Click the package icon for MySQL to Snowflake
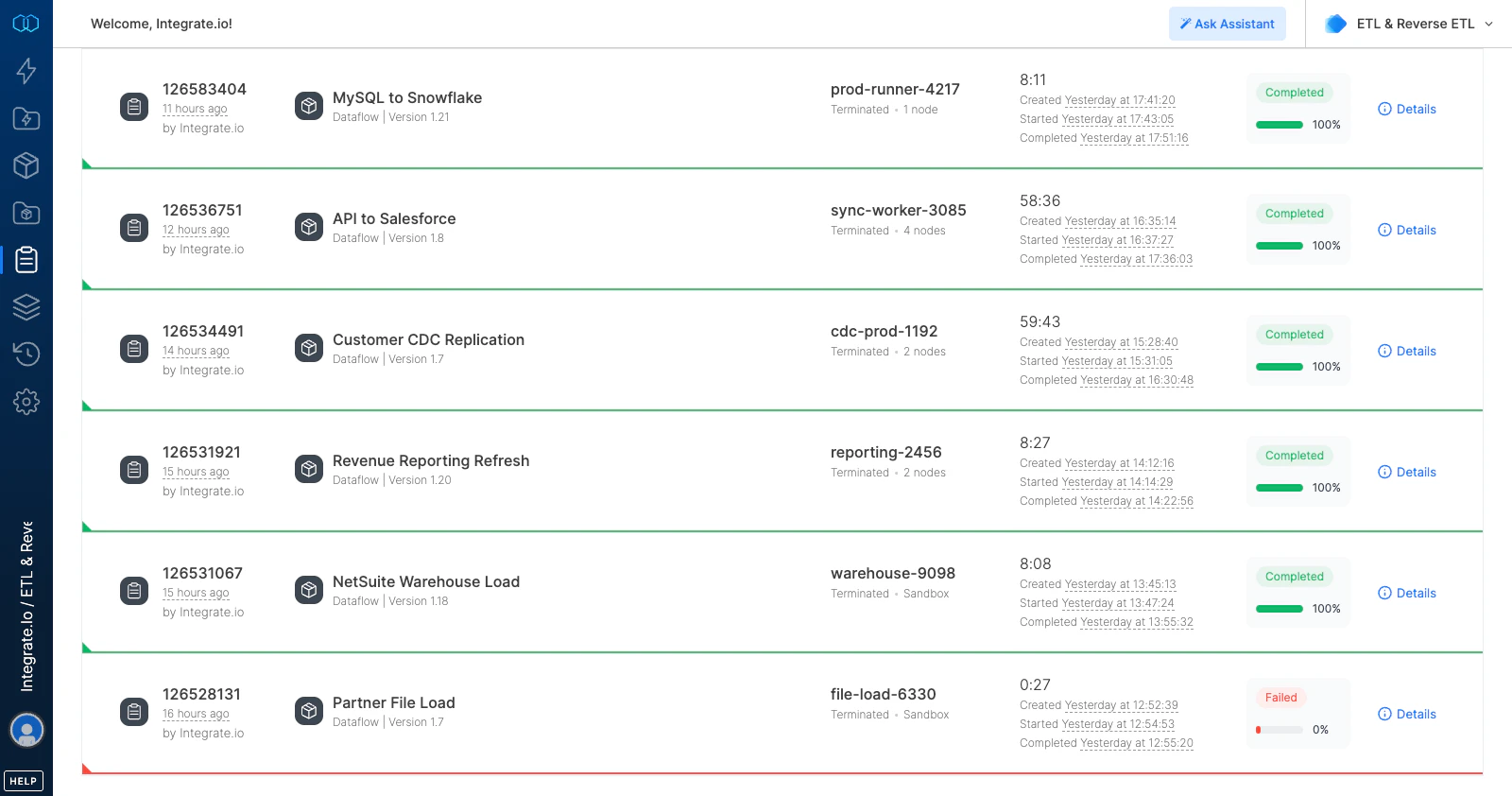This screenshot has height=796, width=1512. click(x=309, y=106)
